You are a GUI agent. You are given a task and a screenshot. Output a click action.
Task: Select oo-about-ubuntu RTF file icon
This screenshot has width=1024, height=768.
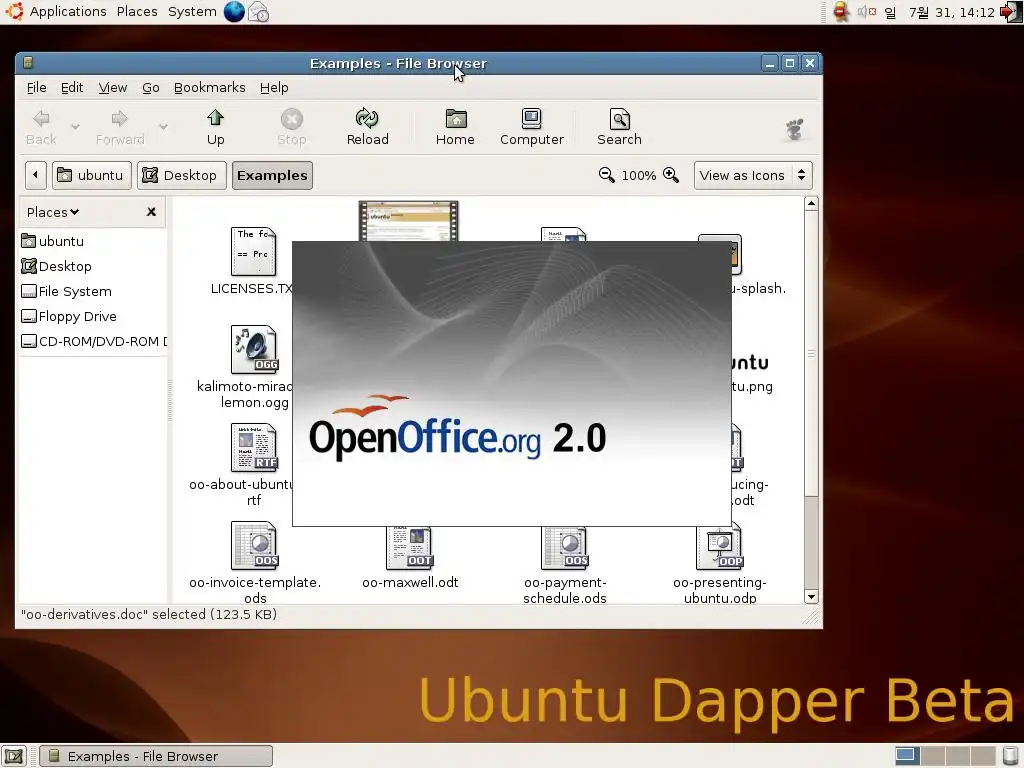[x=254, y=447]
